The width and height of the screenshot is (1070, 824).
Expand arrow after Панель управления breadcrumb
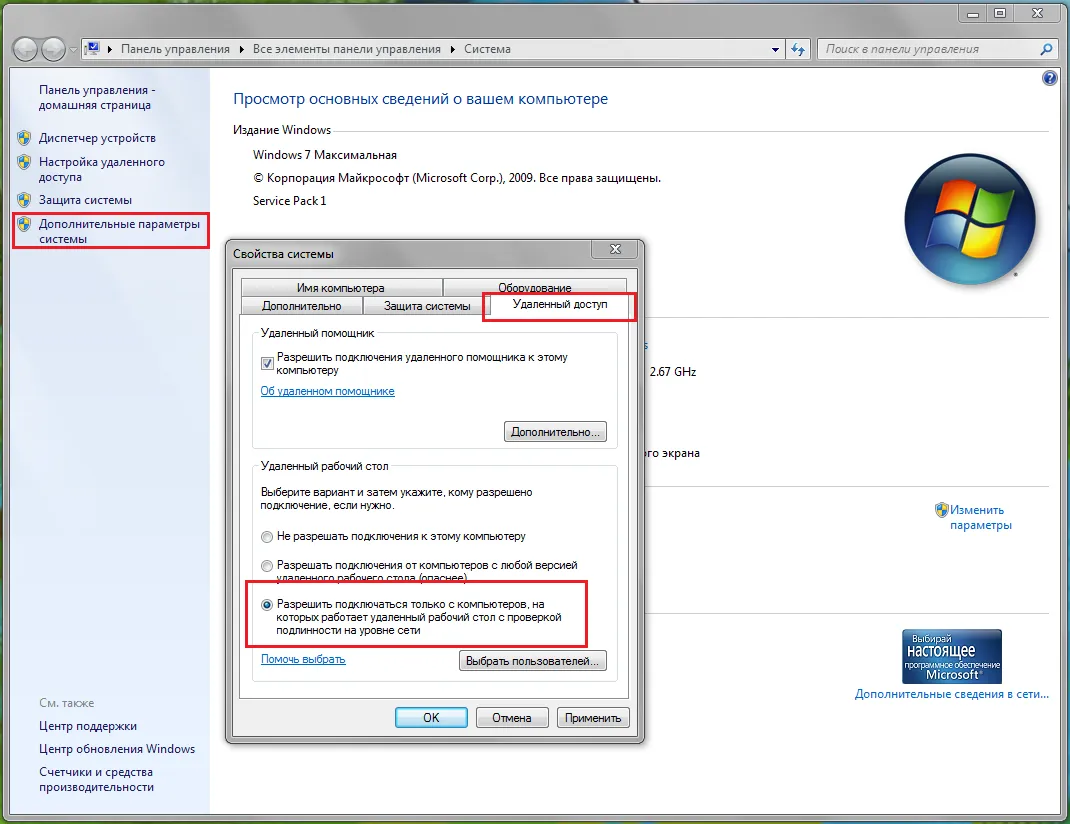(242, 49)
